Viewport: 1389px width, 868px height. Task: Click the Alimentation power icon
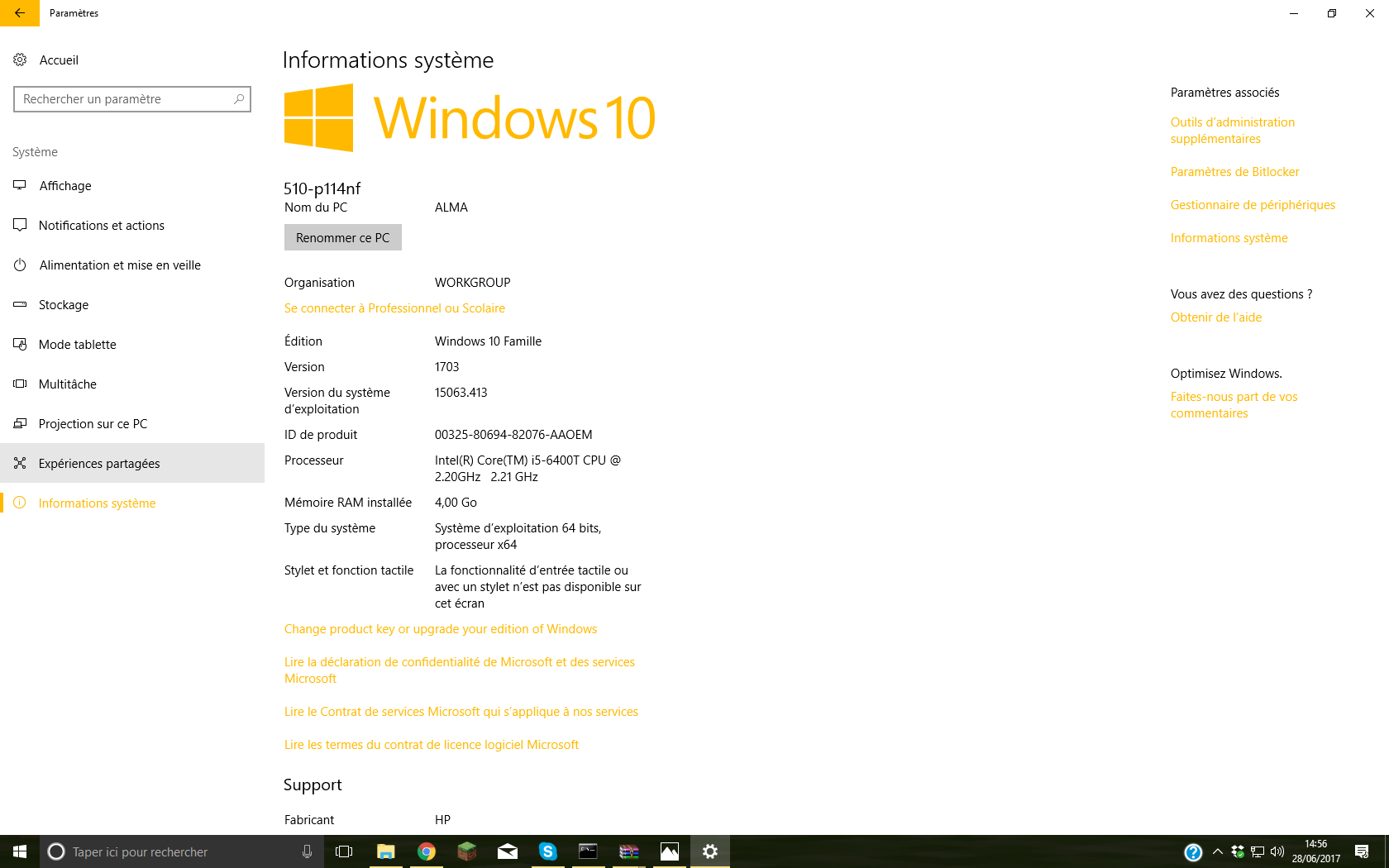20,265
